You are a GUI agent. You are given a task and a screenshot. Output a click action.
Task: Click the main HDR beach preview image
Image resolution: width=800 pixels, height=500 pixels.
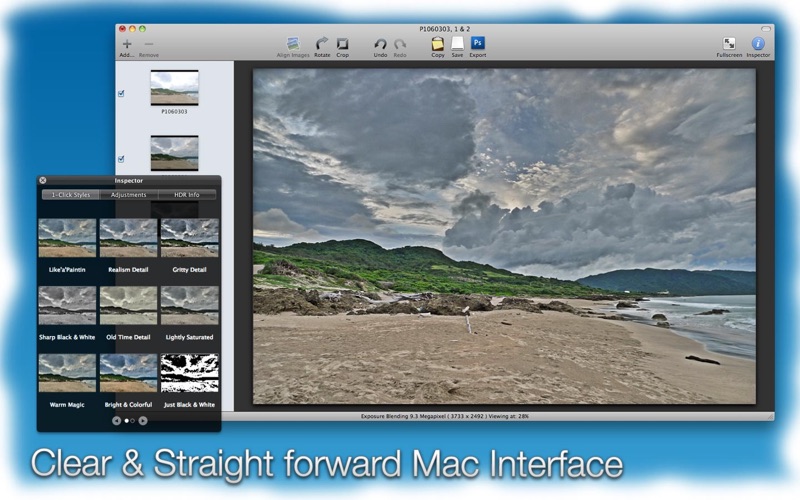tap(504, 236)
